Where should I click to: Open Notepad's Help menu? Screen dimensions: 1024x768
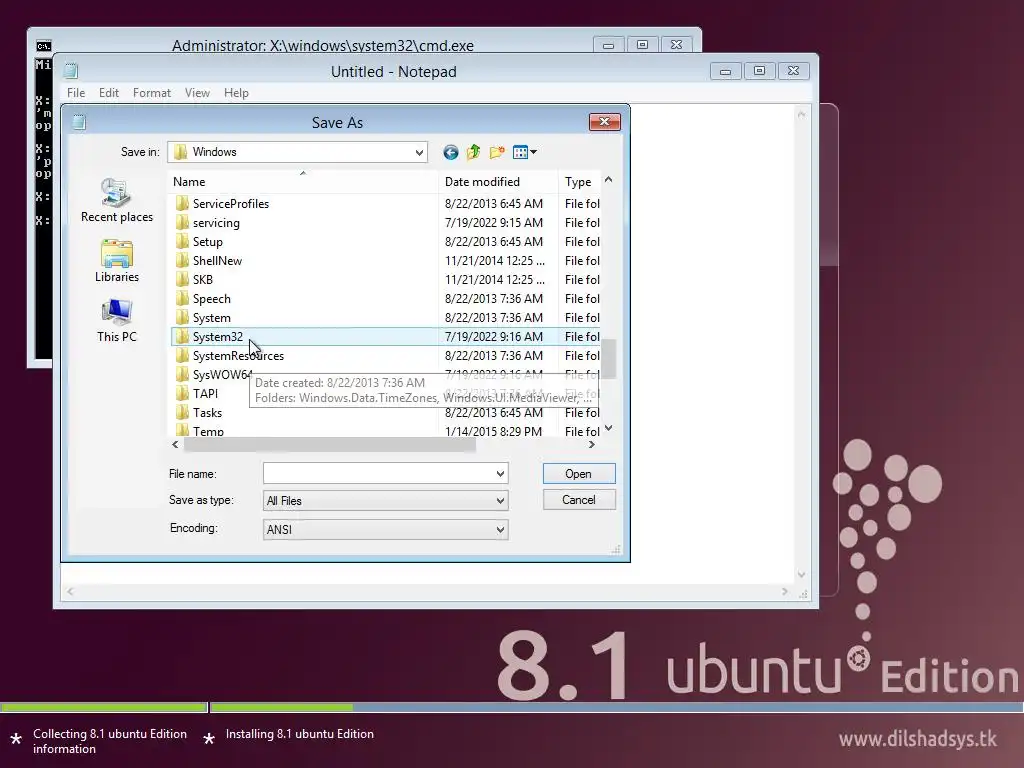tap(236, 93)
